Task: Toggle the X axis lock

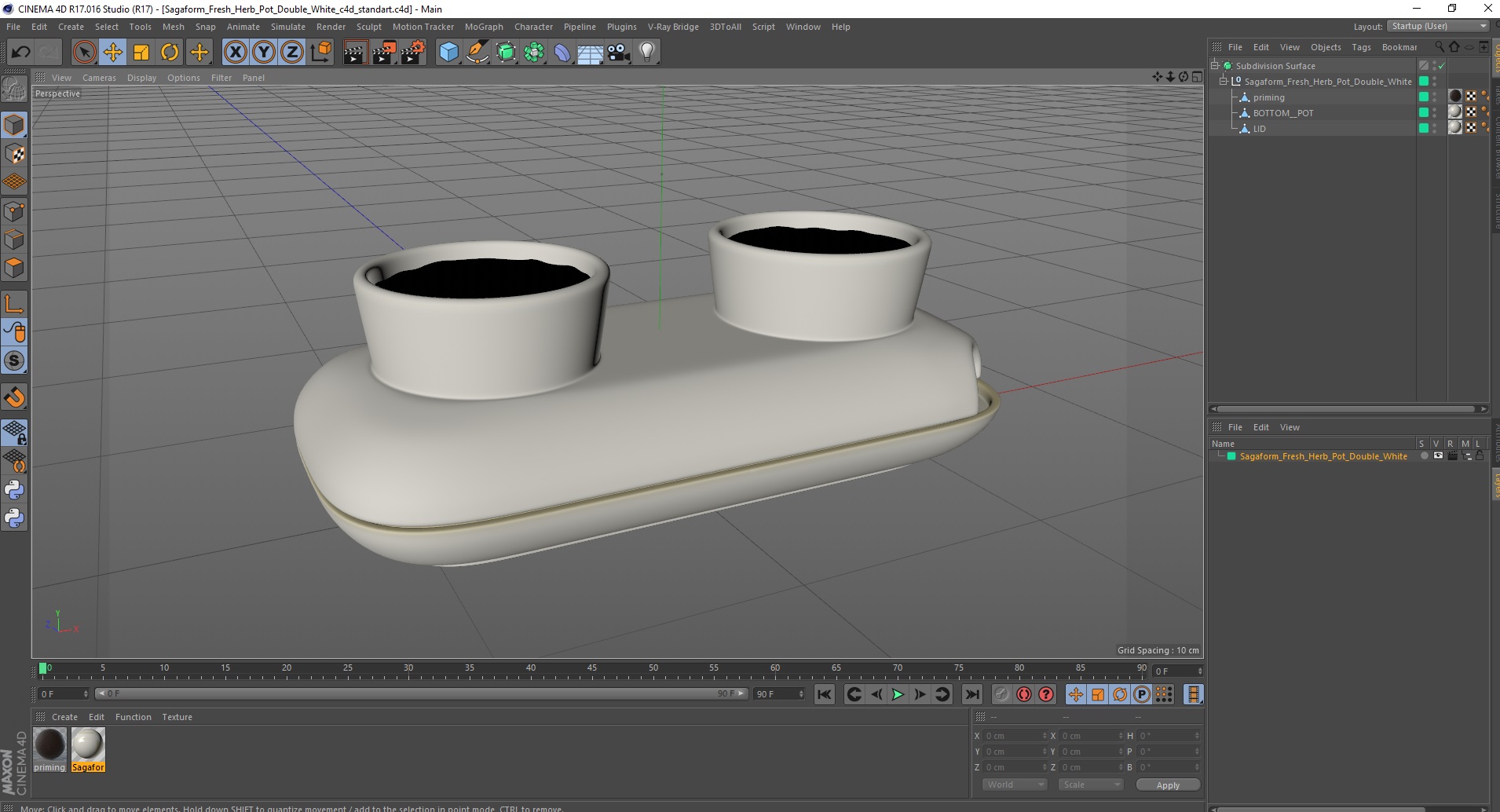Action: coord(235,53)
